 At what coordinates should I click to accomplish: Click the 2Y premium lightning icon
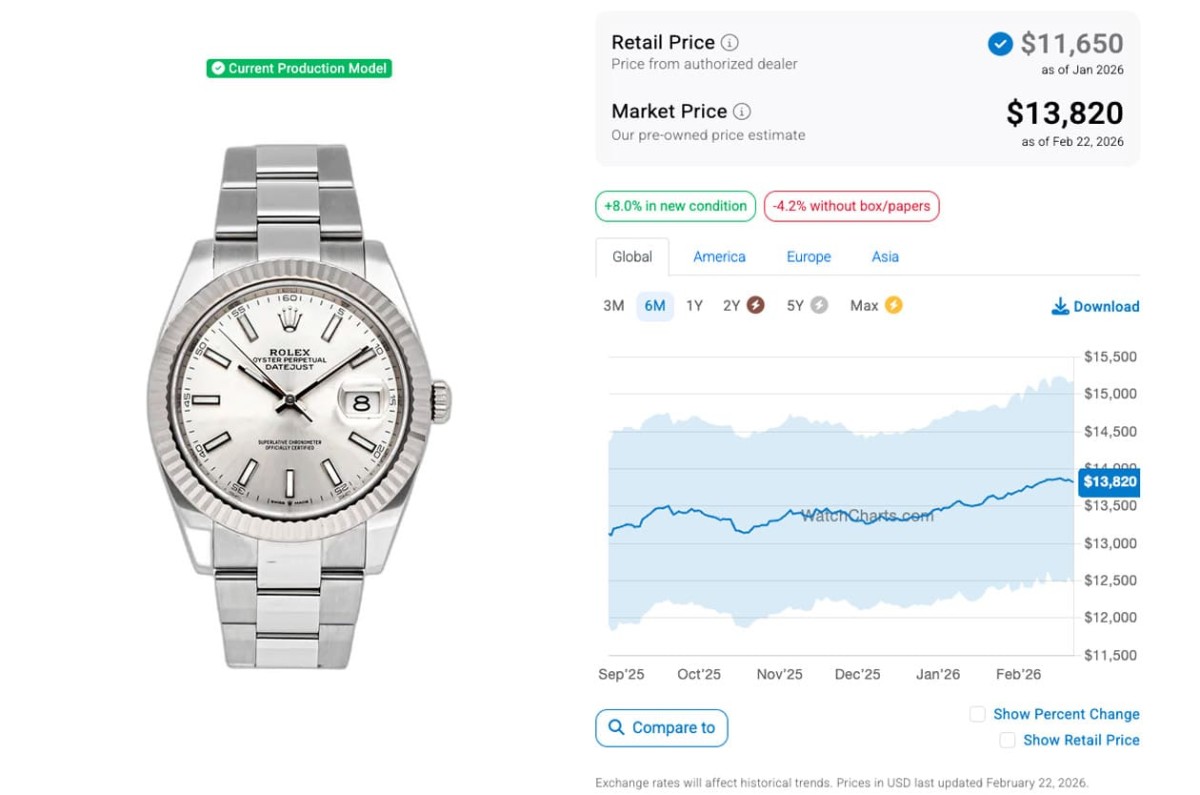pos(756,306)
